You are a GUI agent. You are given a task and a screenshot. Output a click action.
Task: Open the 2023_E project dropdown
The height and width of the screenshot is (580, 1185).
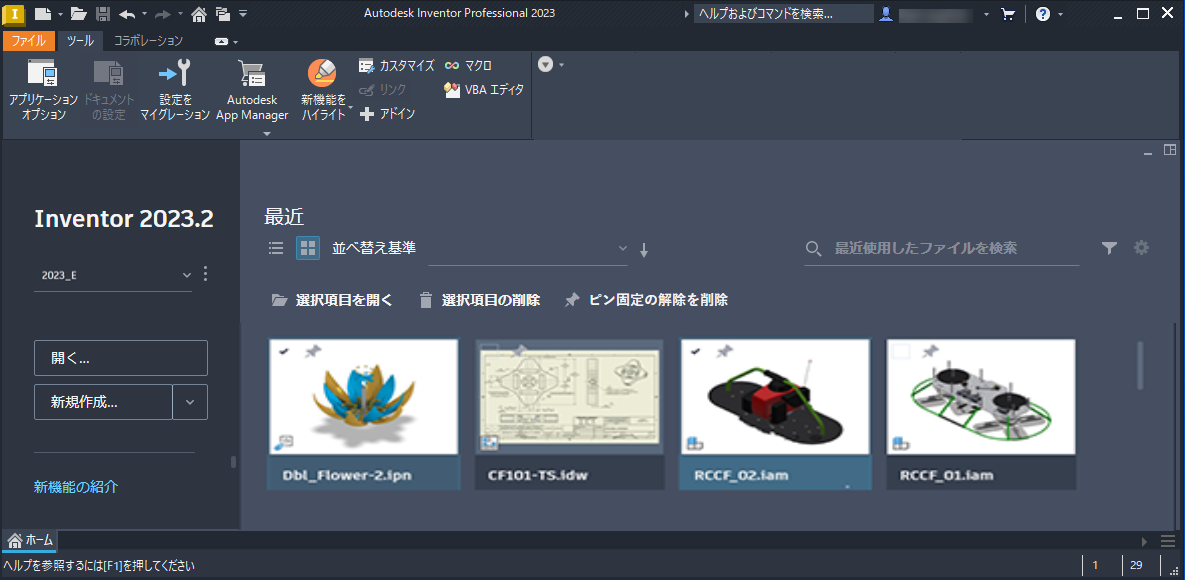point(113,275)
